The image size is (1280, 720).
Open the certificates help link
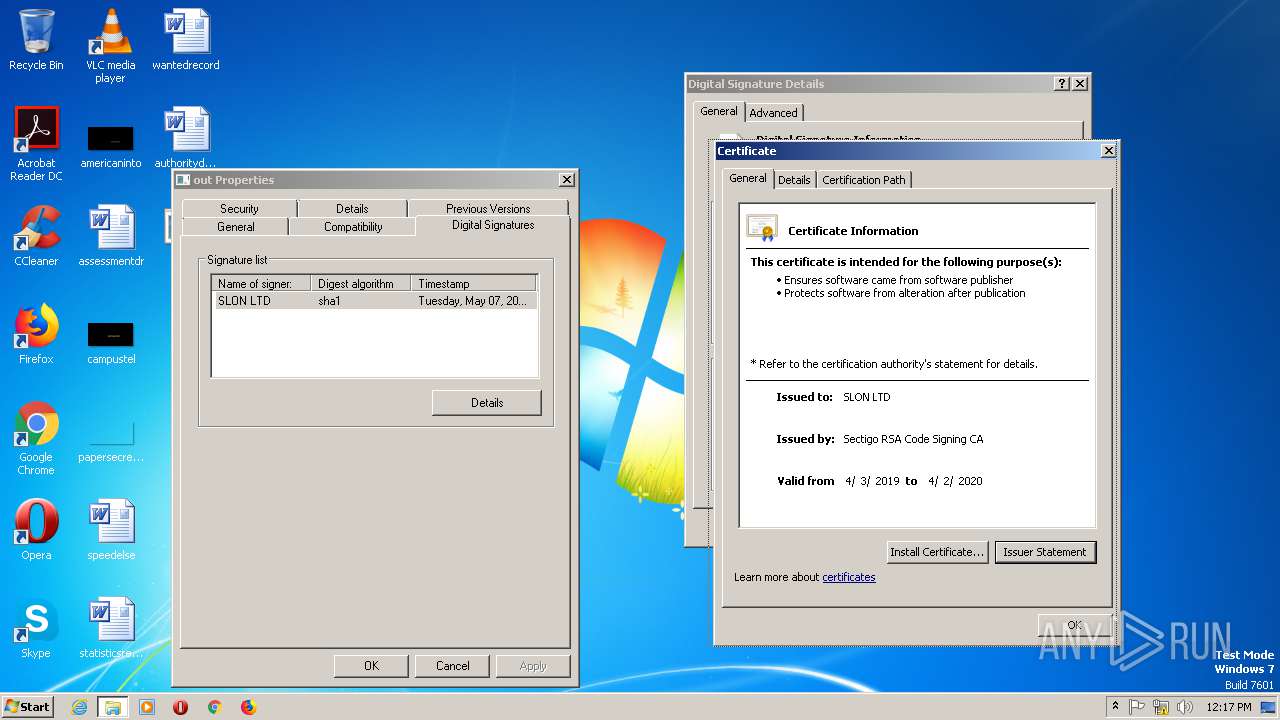[849, 577]
